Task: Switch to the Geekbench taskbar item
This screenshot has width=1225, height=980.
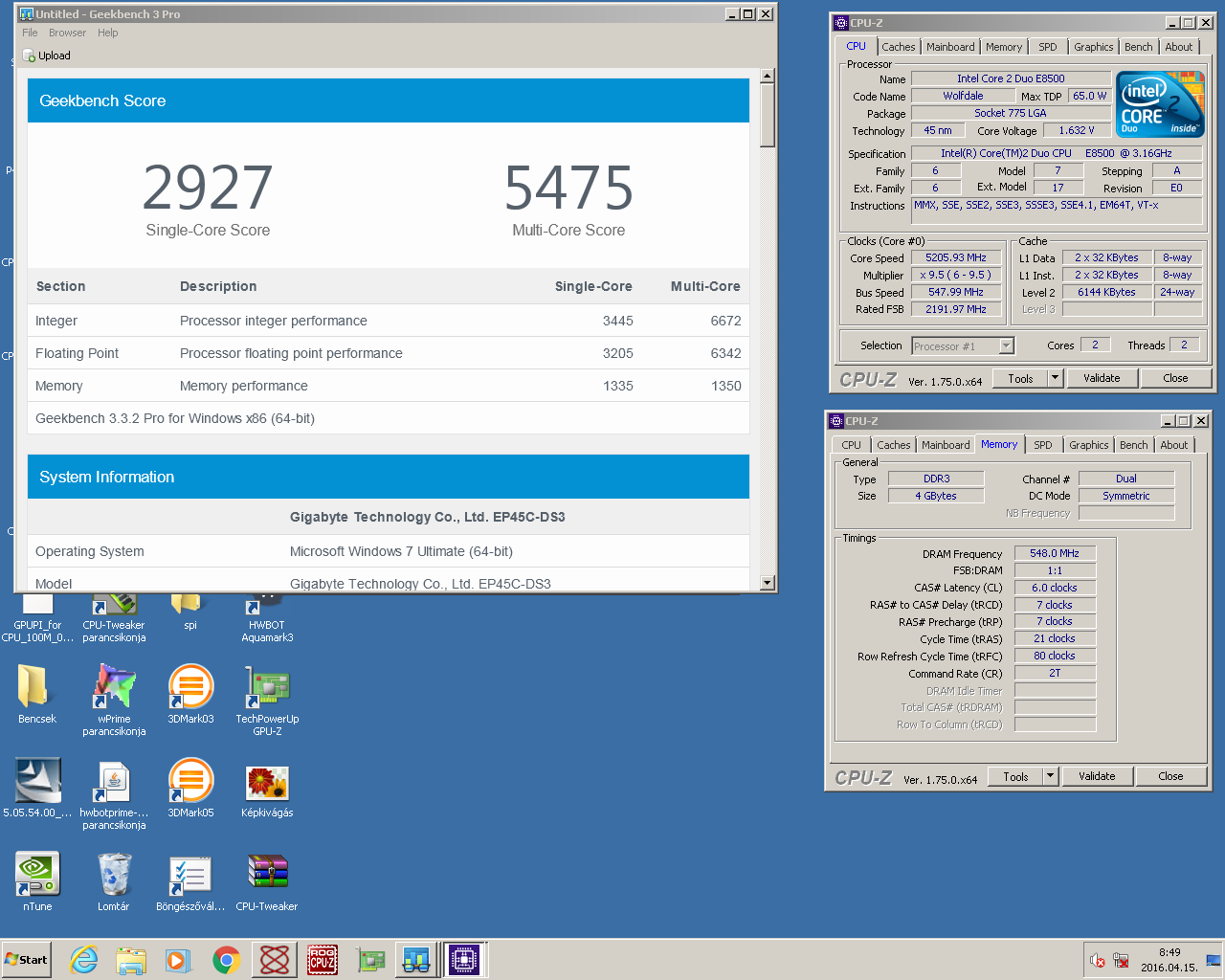Action: [416, 960]
